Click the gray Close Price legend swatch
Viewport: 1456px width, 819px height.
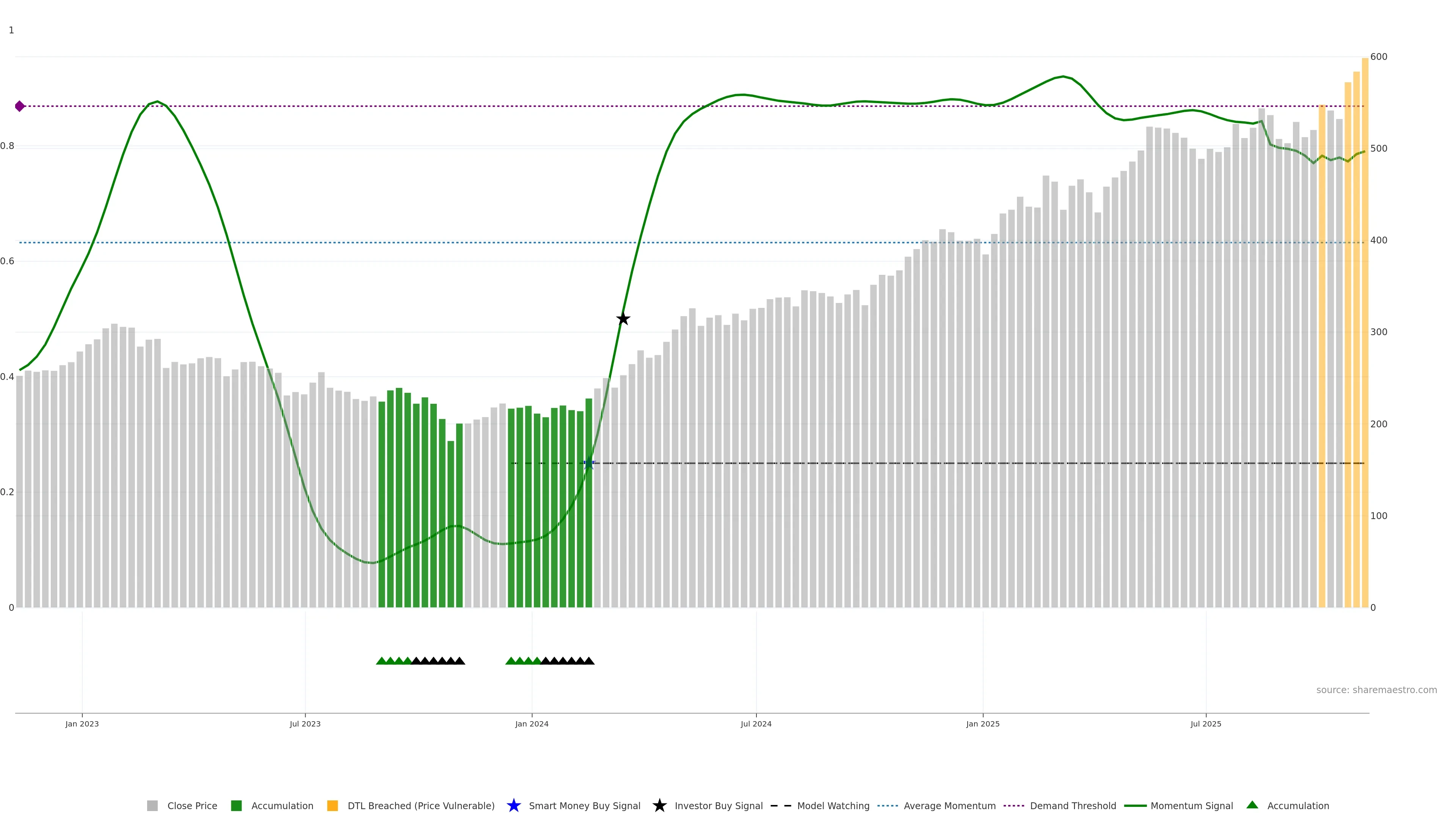152,806
